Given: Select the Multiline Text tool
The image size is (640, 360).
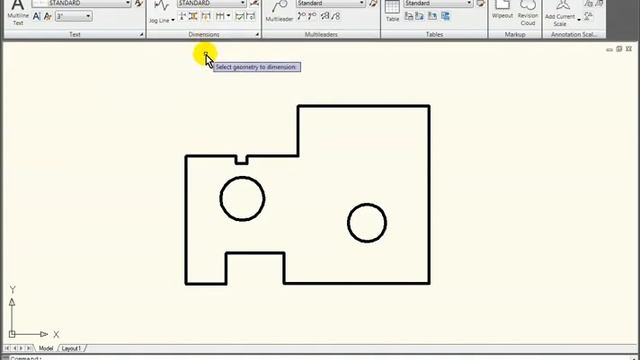Looking at the screenshot, I should point(18,13).
